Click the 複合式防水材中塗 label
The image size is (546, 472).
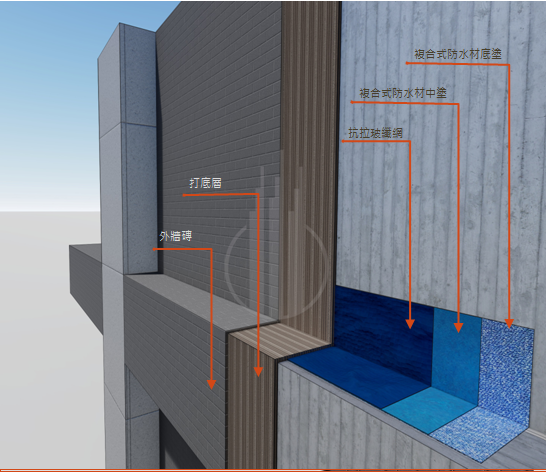click(403, 93)
